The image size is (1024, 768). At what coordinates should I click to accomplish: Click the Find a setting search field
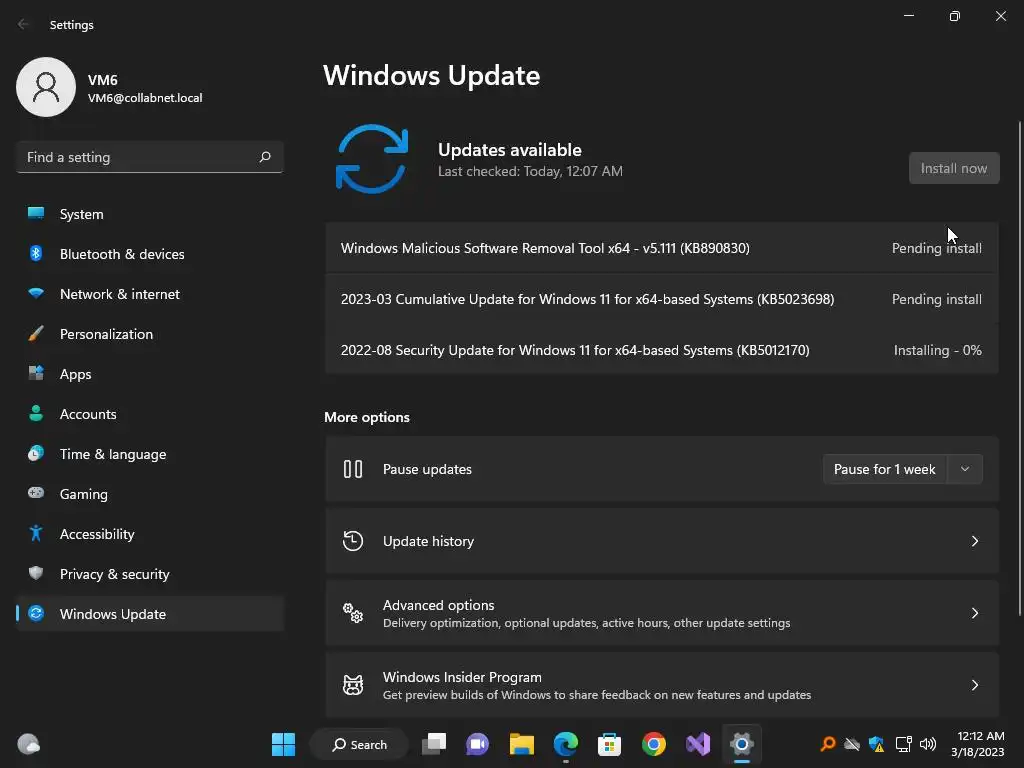coord(150,157)
